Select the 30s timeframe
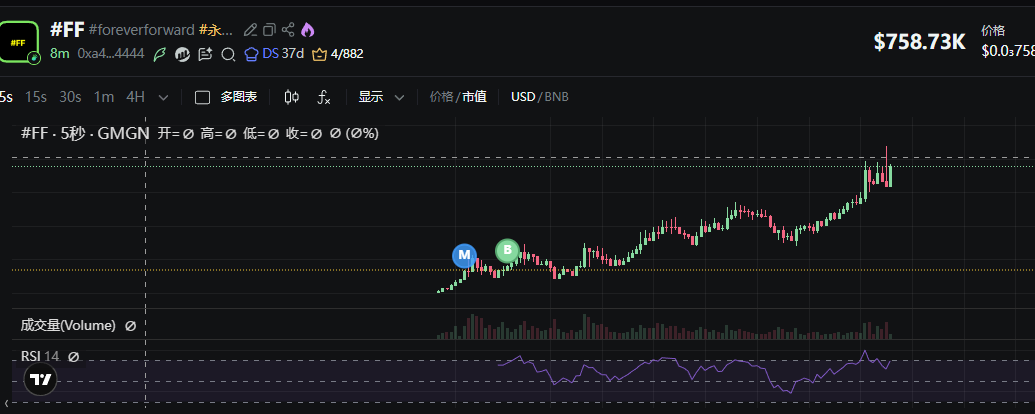 coord(70,97)
